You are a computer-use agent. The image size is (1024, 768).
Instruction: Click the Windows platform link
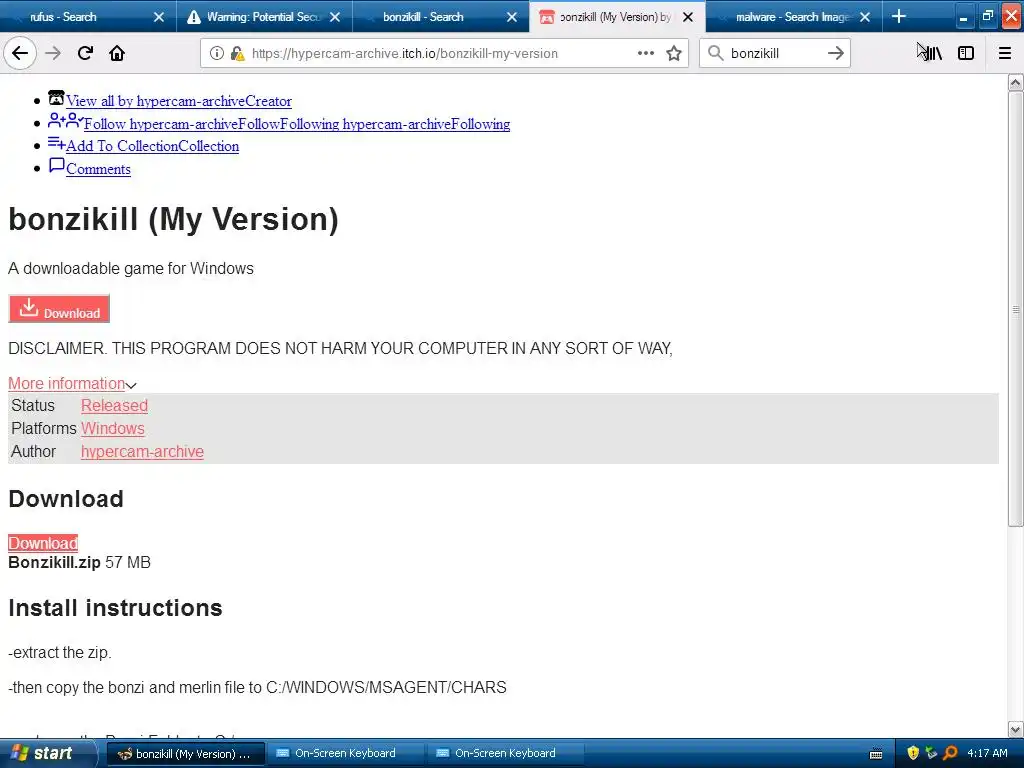point(112,428)
